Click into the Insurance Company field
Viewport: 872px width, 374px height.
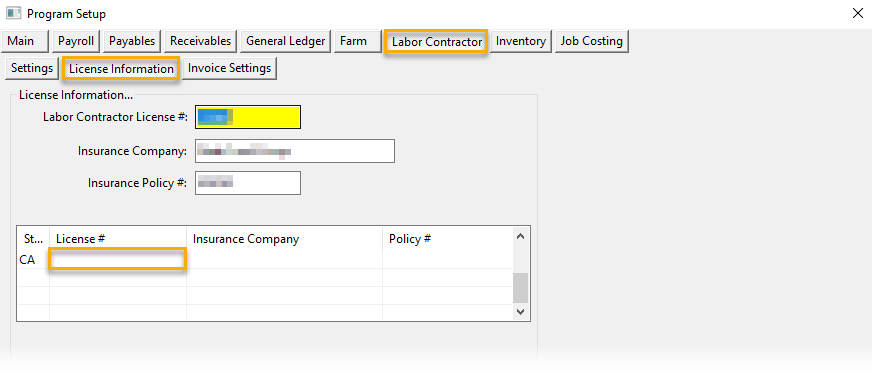(295, 151)
